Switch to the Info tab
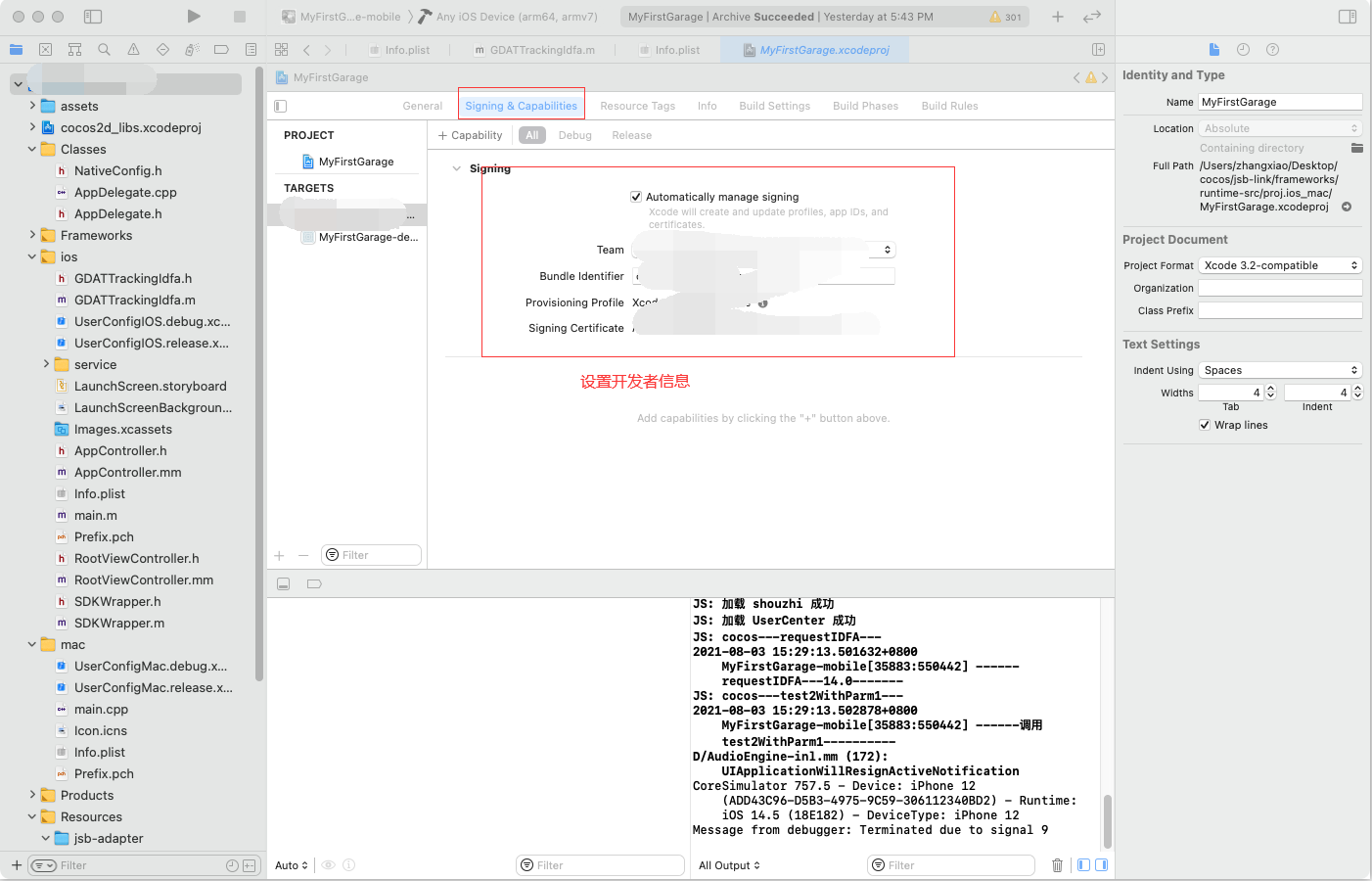 click(708, 106)
